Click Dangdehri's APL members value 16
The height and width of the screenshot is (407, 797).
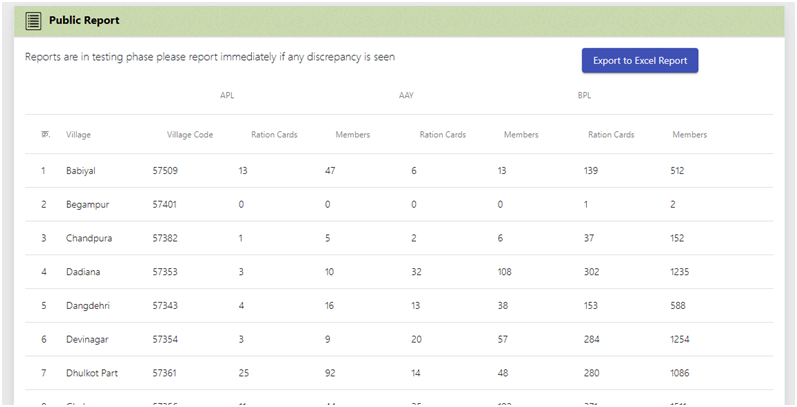click(x=329, y=305)
